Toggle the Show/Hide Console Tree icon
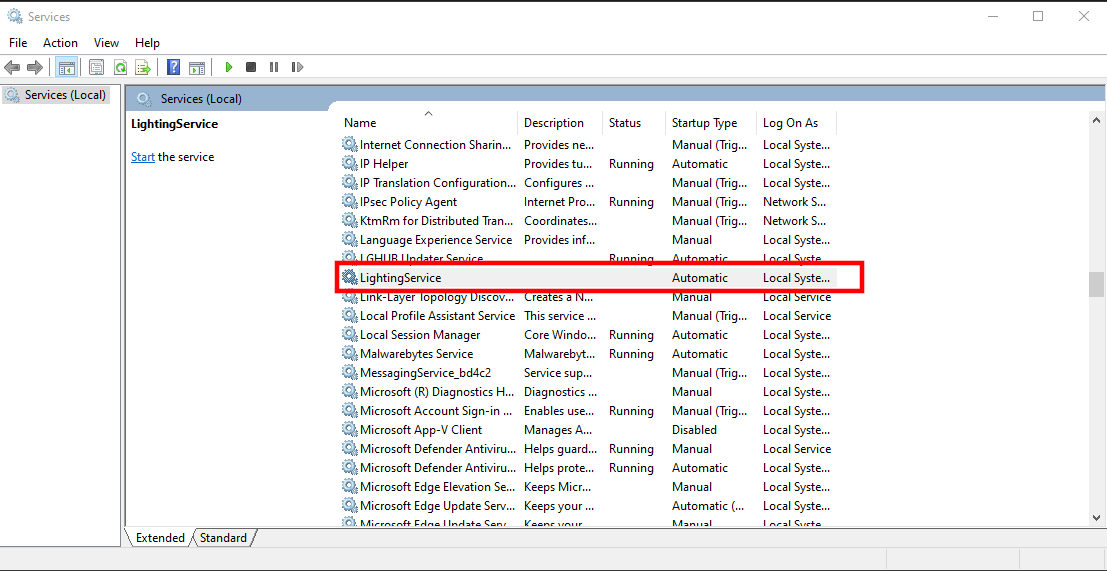Viewport: 1107px width, 571px height. pyautogui.click(x=67, y=67)
